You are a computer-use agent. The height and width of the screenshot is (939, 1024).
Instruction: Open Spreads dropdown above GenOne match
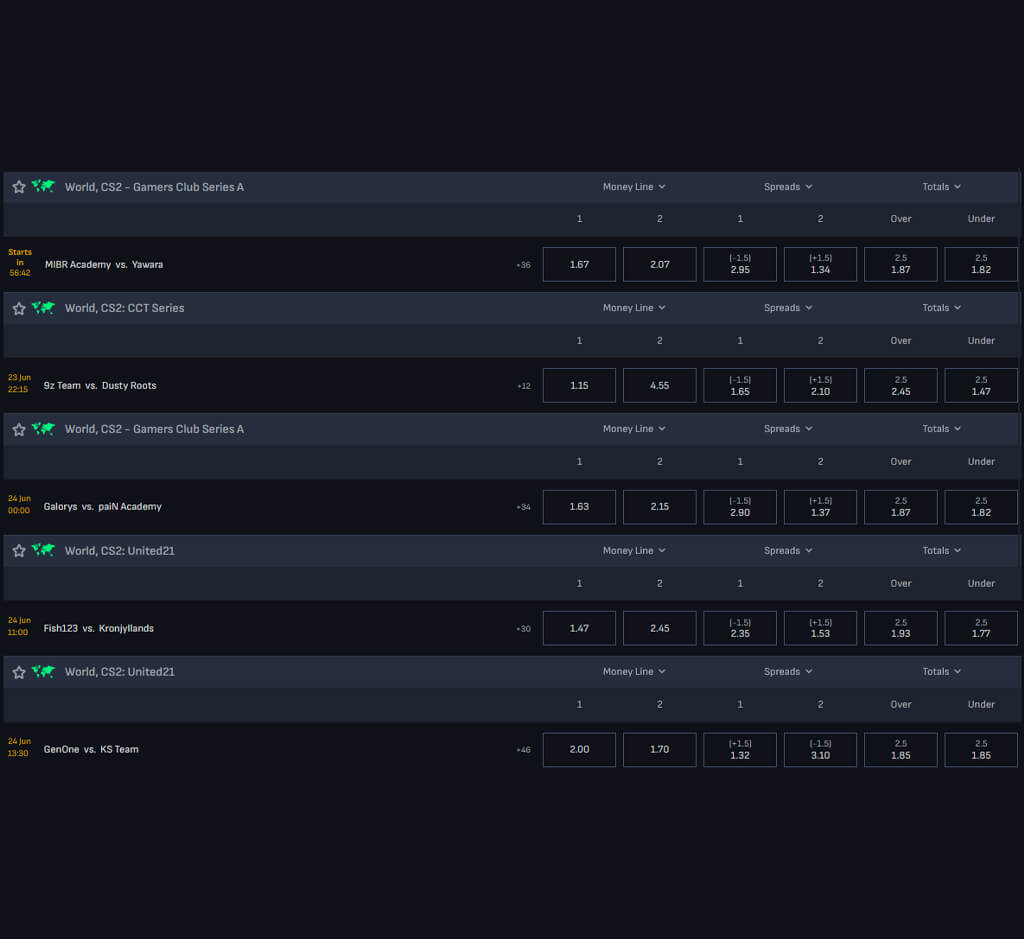pyautogui.click(x=788, y=671)
